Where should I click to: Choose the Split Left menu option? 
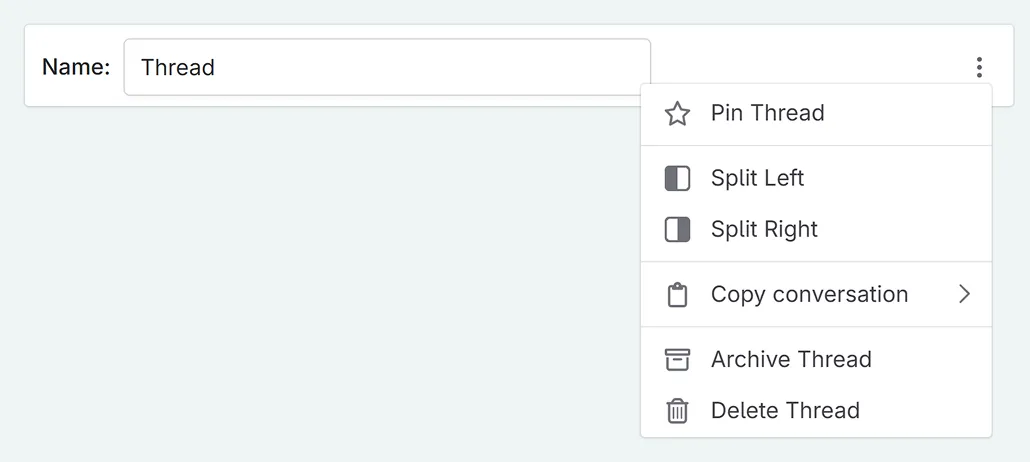[757, 179]
